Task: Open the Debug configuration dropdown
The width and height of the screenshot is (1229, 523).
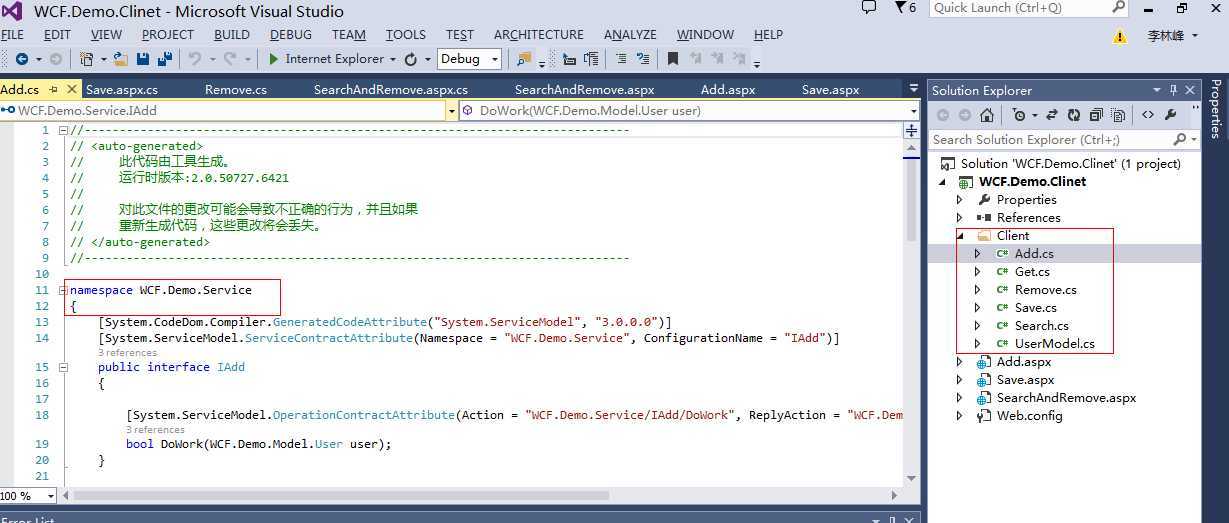Action: [x=469, y=59]
